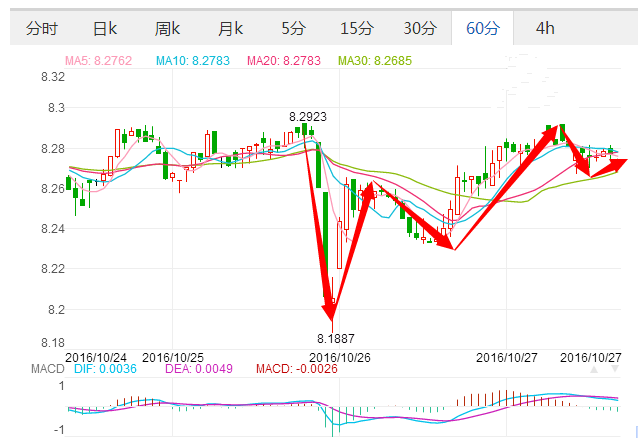
Task: Switch to the 分时 tab
Action: [41, 28]
